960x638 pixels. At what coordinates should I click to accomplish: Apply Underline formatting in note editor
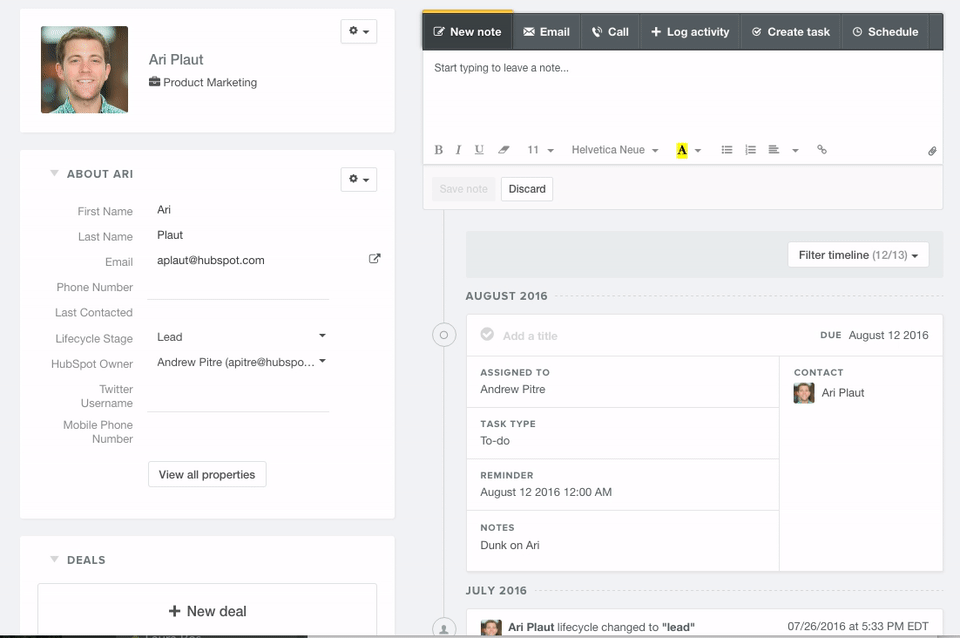479,150
